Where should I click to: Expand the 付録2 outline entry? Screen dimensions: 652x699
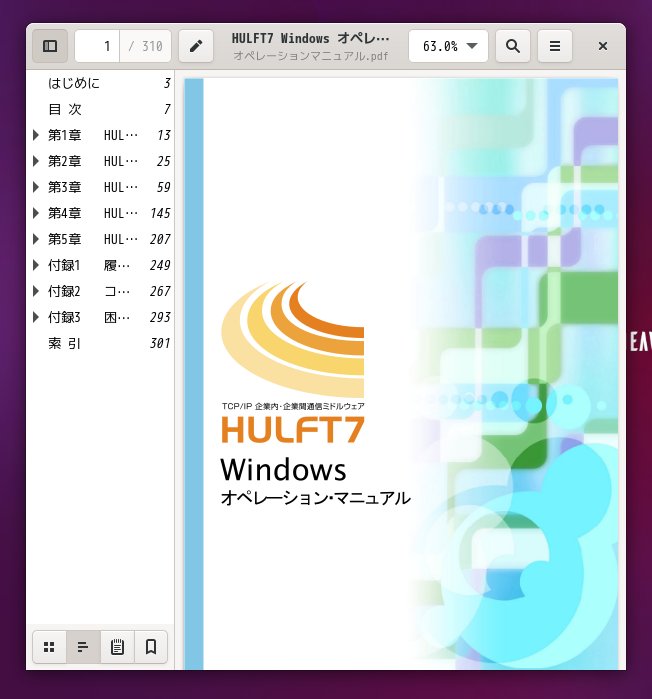tap(36, 291)
